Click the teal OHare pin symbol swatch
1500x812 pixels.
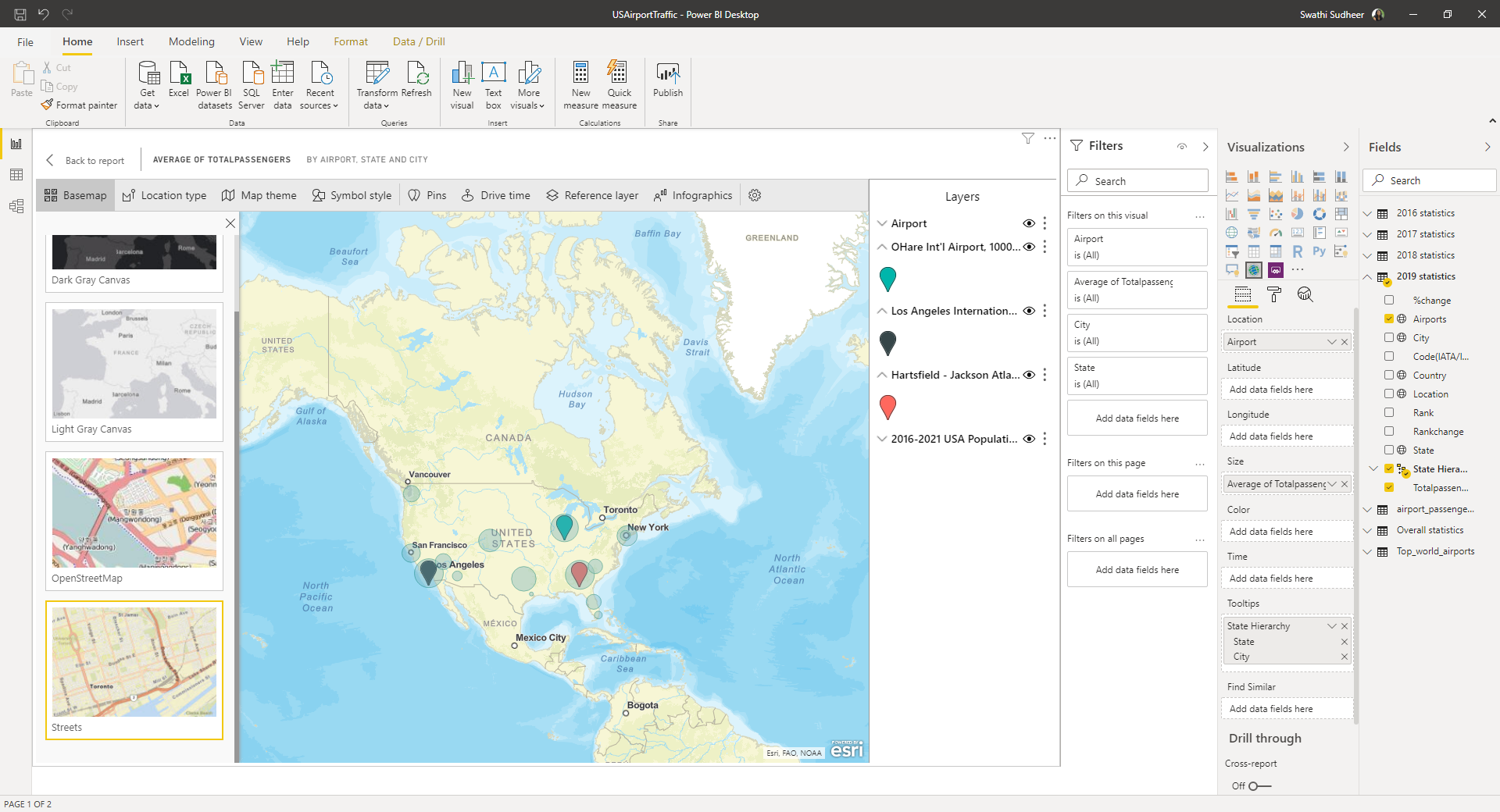point(887,279)
